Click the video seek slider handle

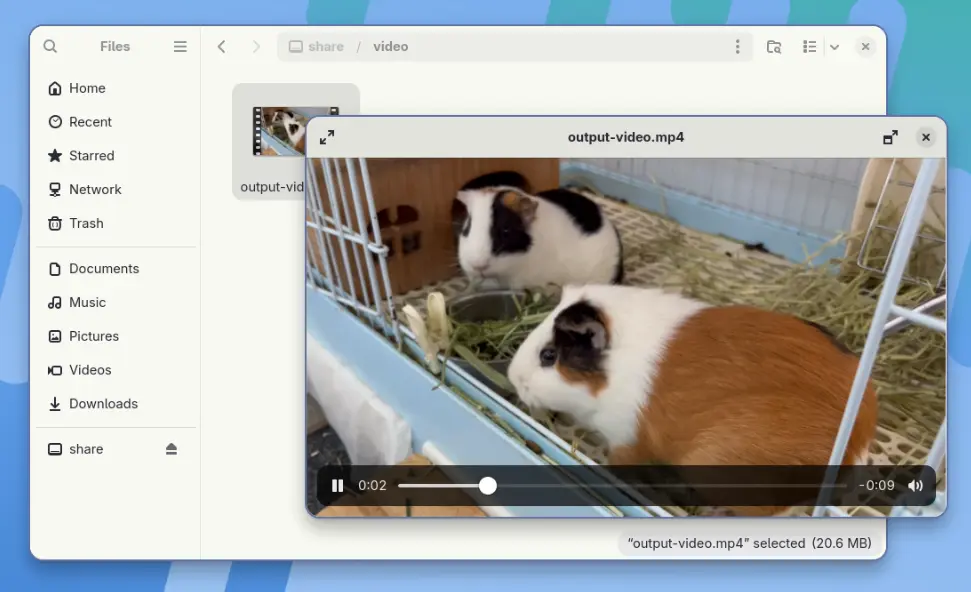(488, 485)
